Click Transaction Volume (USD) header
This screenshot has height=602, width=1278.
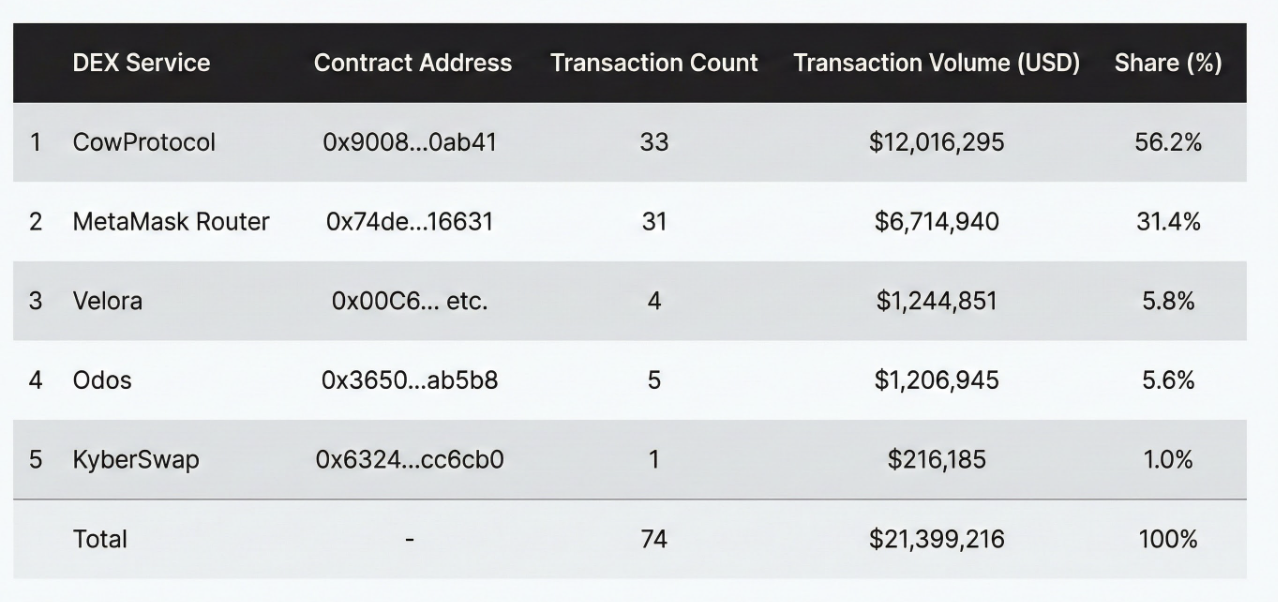[x=936, y=63]
